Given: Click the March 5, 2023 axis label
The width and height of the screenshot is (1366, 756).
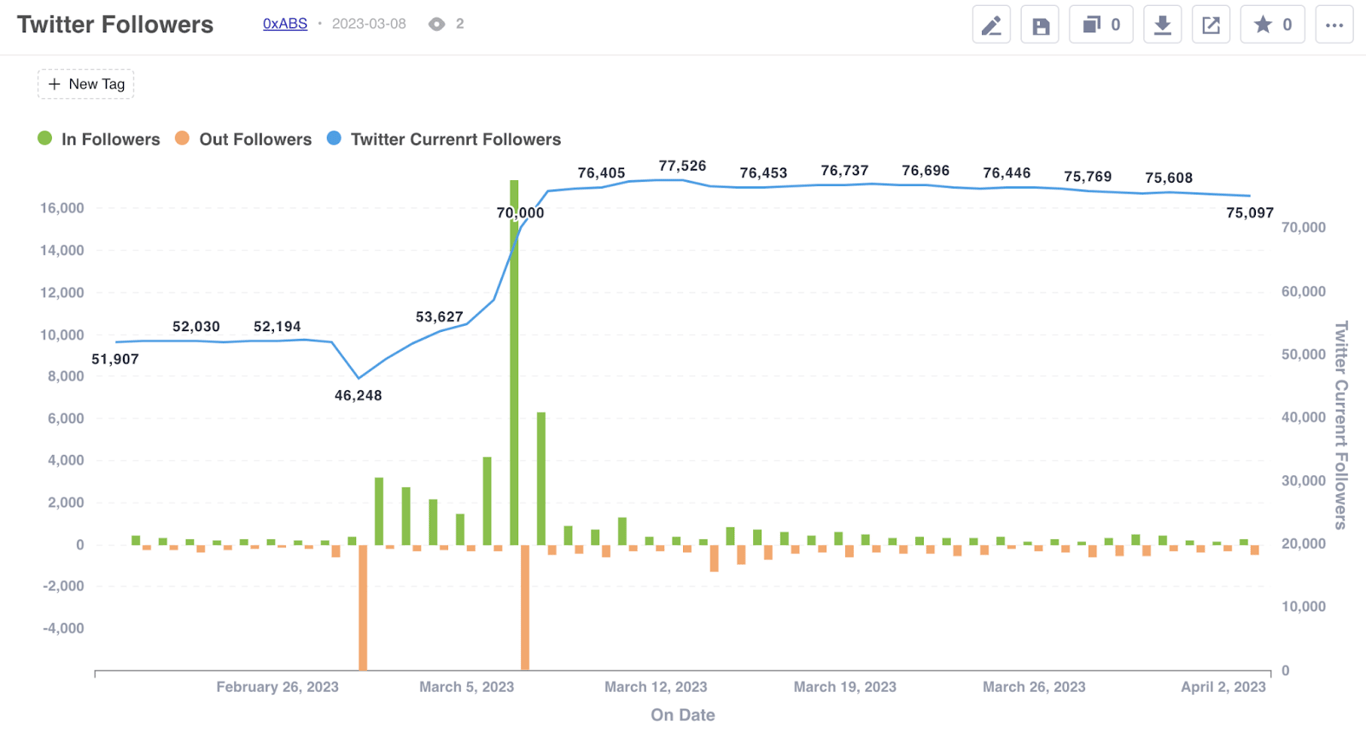Looking at the screenshot, I should point(467,687).
